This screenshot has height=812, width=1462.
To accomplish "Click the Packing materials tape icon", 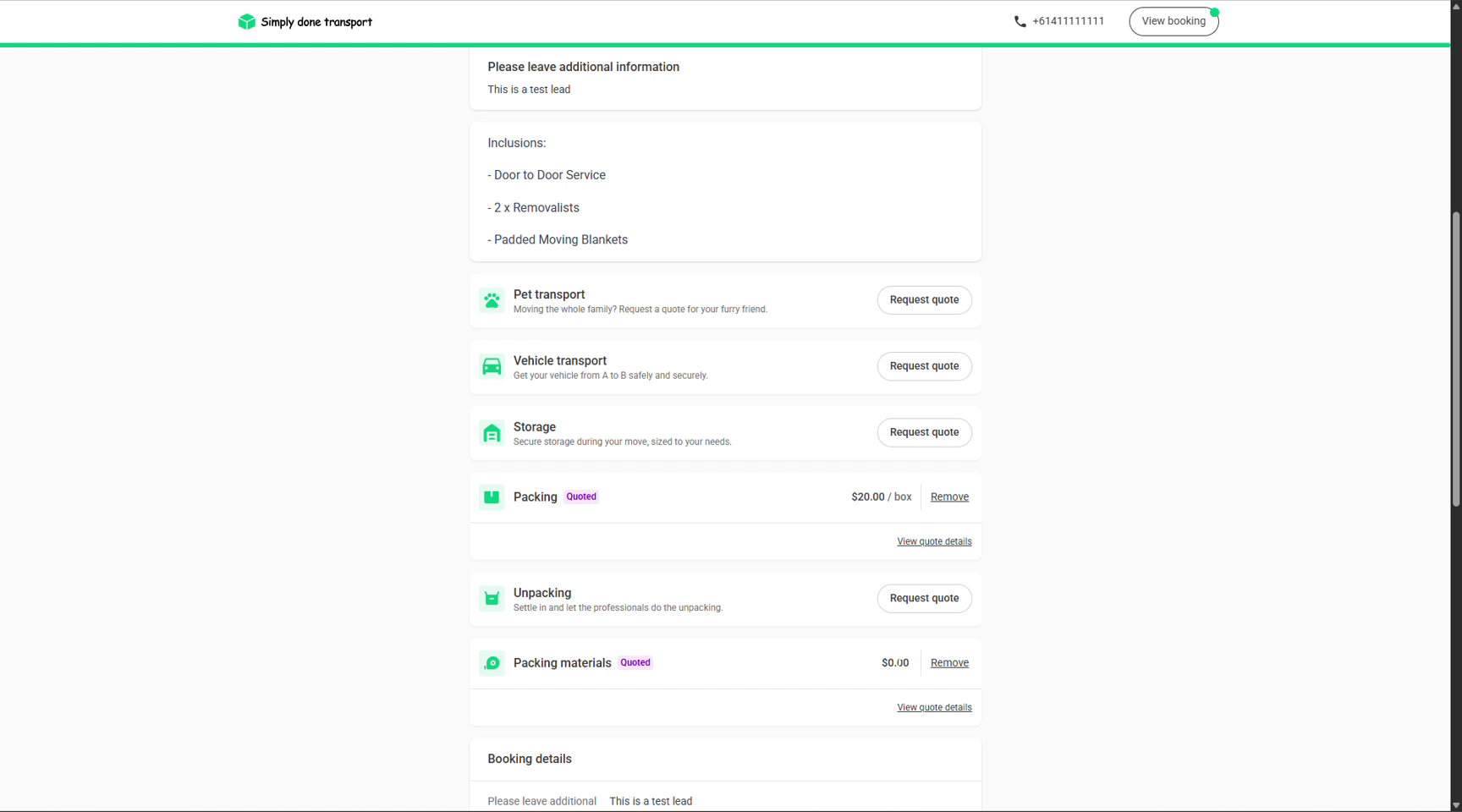I will point(492,663).
